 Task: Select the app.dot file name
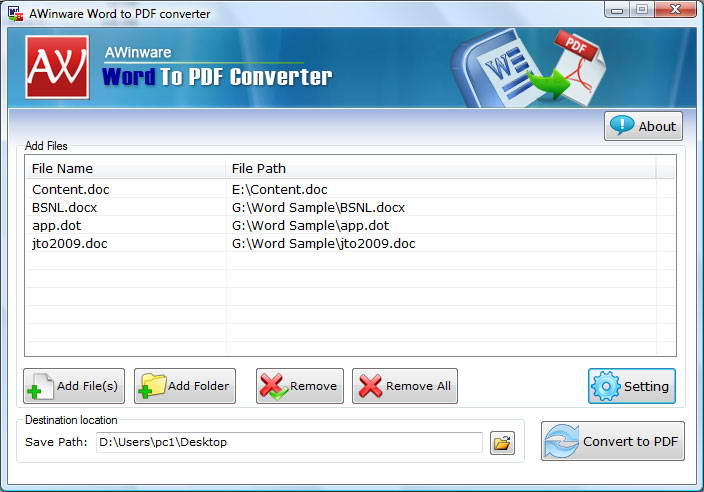pos(57,225)
